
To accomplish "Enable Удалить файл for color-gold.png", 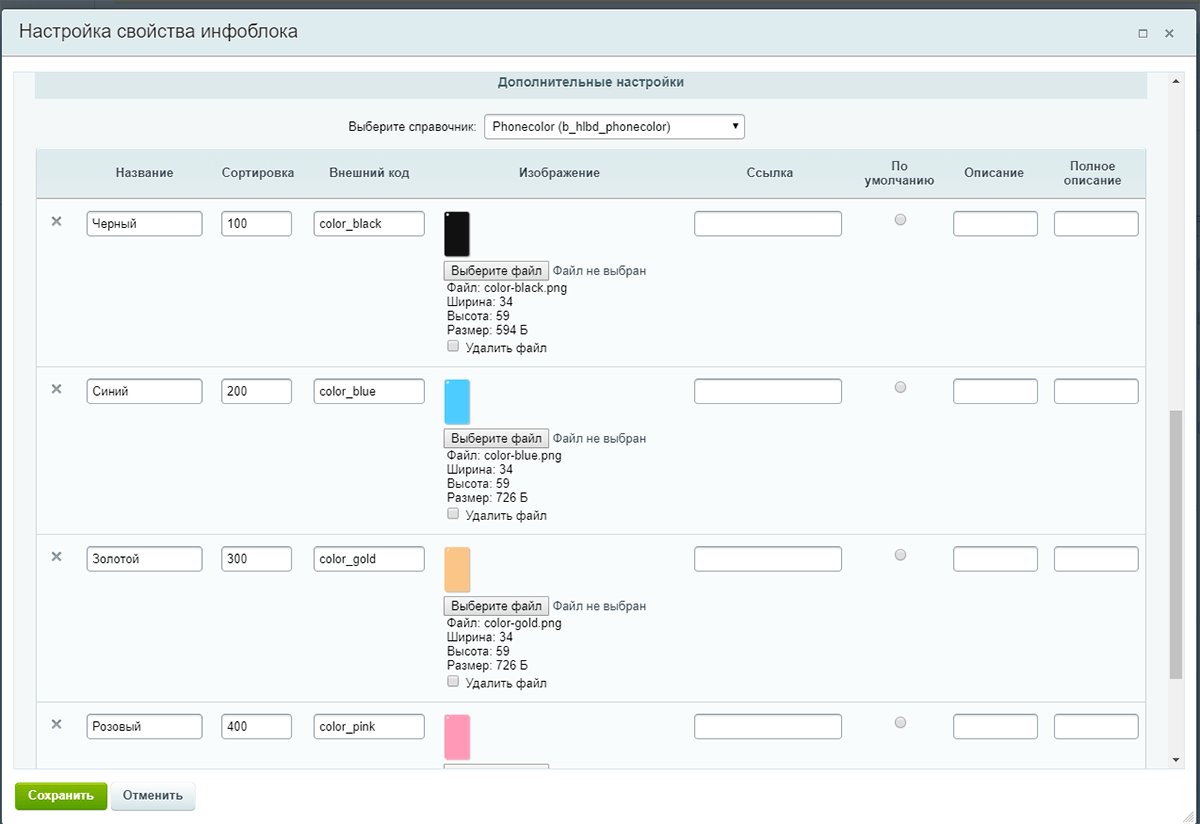I will coord(453,682).
